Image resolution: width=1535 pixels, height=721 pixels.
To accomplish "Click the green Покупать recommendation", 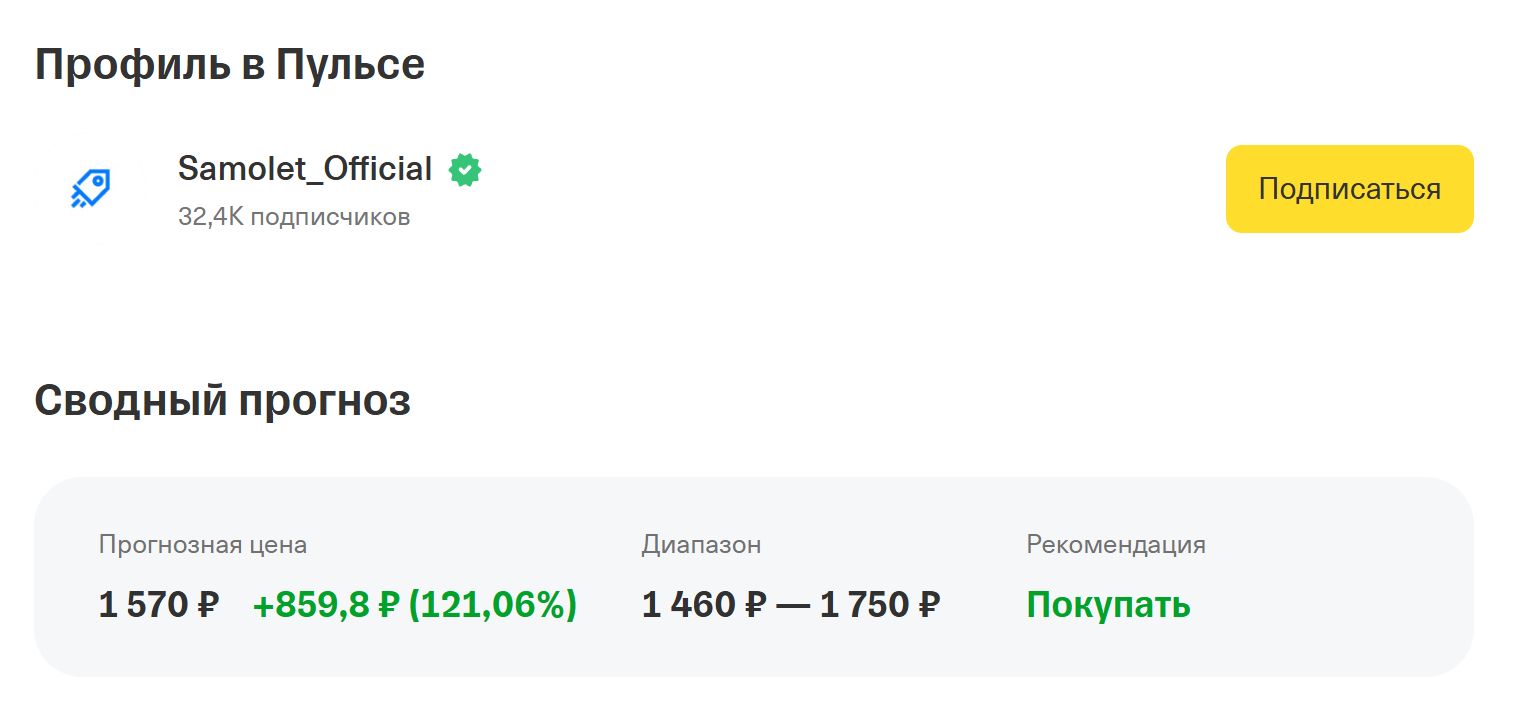I will coord(1108,605).
